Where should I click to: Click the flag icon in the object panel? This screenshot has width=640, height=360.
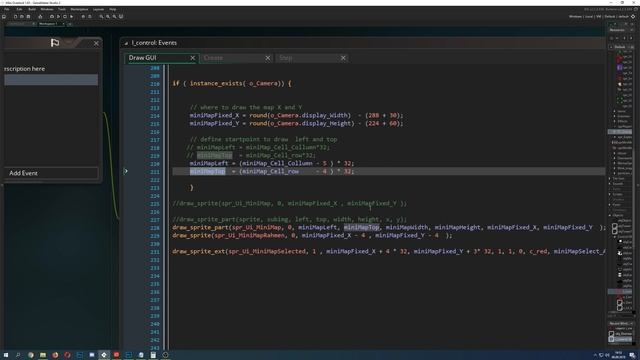55,42
